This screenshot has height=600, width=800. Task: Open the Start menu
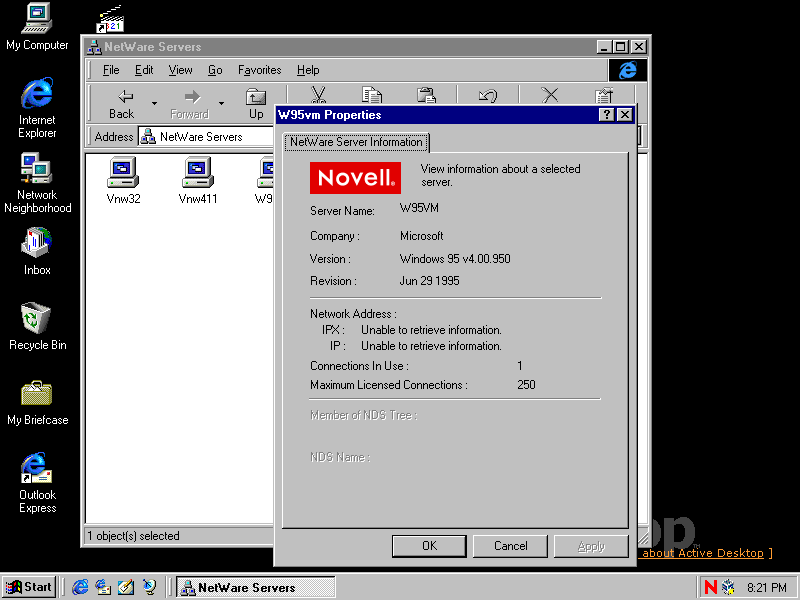point(30,587)
